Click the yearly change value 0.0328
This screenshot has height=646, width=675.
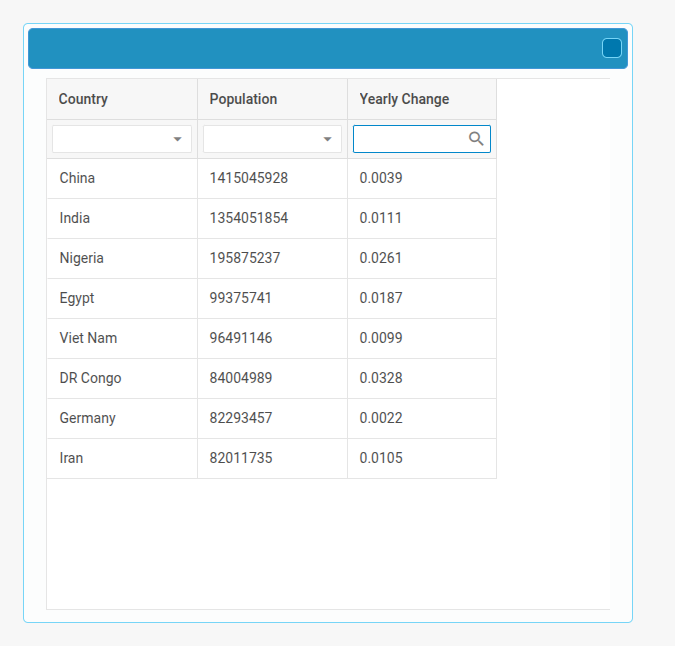pos(381,378)
